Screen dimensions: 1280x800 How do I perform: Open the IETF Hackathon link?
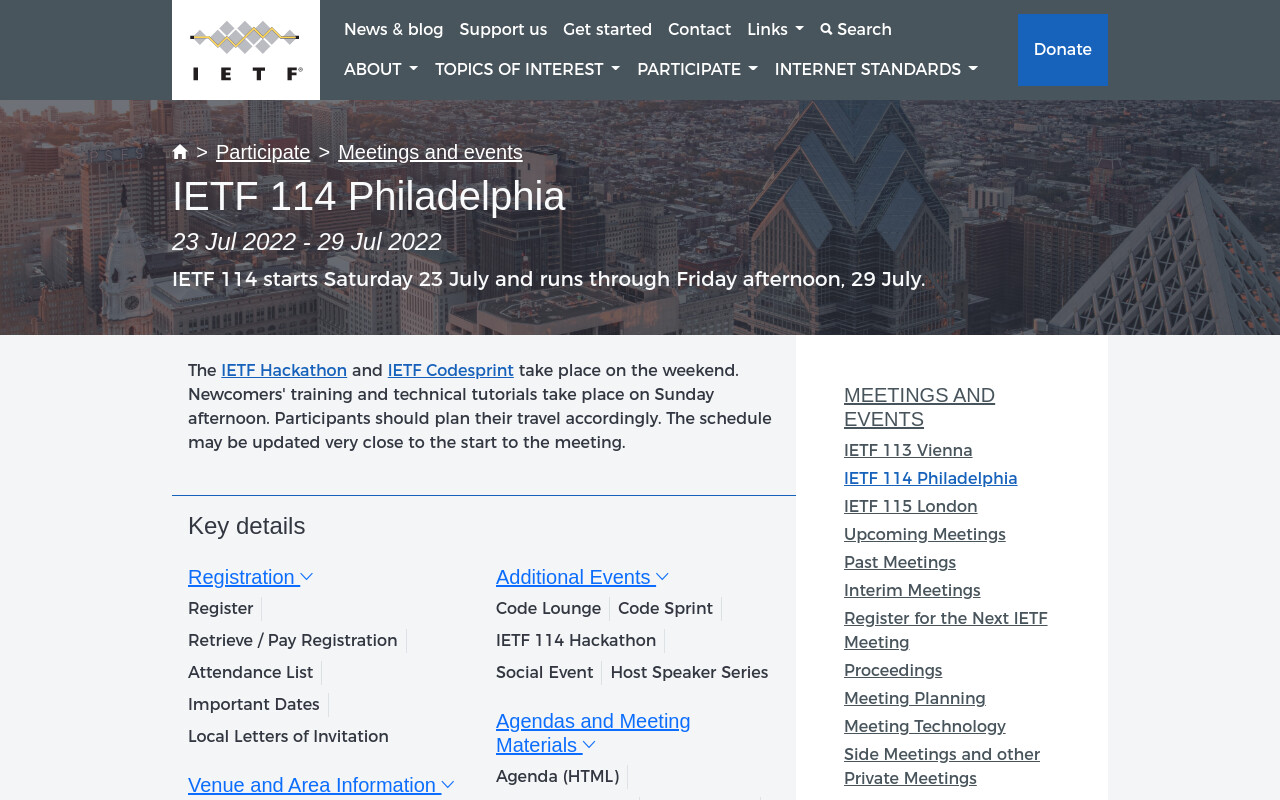point(284,371)
